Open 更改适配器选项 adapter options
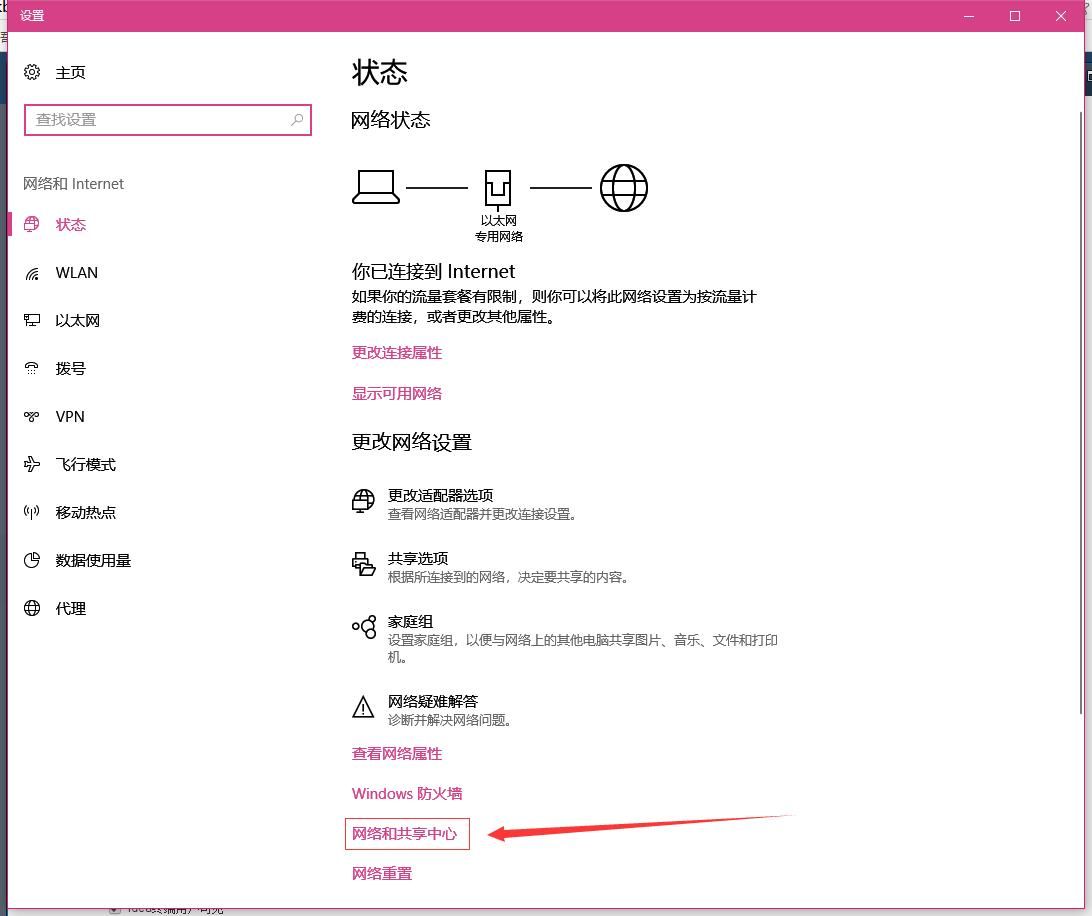This screenshot has height=916, width=1092. pos(440,496)
